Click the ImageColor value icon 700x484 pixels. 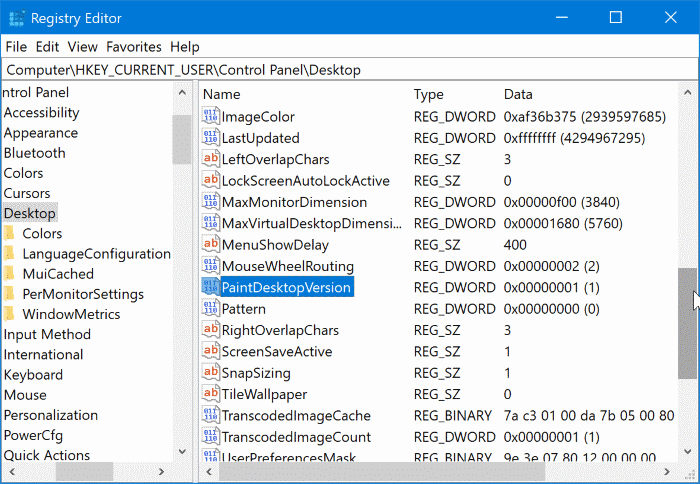[x=210, y=116]
